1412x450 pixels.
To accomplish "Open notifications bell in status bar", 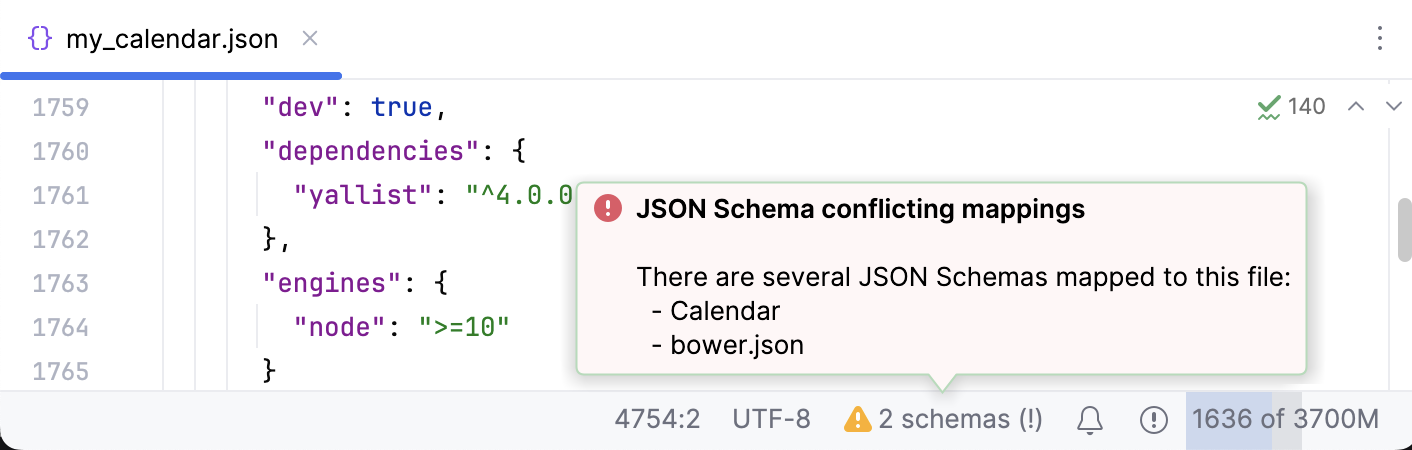I will pyautogui.click(x=1089, y=420).
